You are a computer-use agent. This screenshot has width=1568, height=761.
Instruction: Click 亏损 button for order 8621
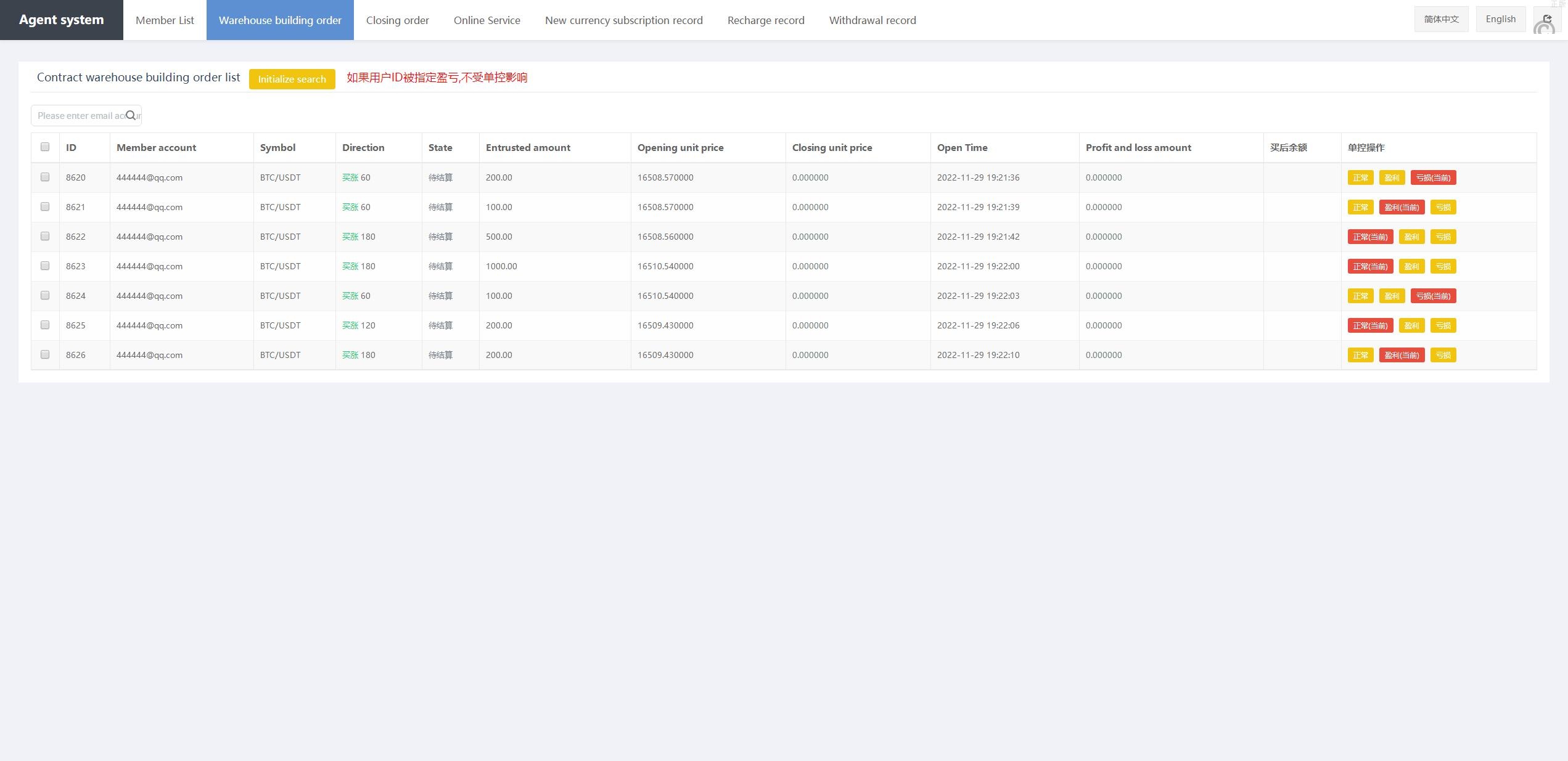click(x=1443, y=207)
